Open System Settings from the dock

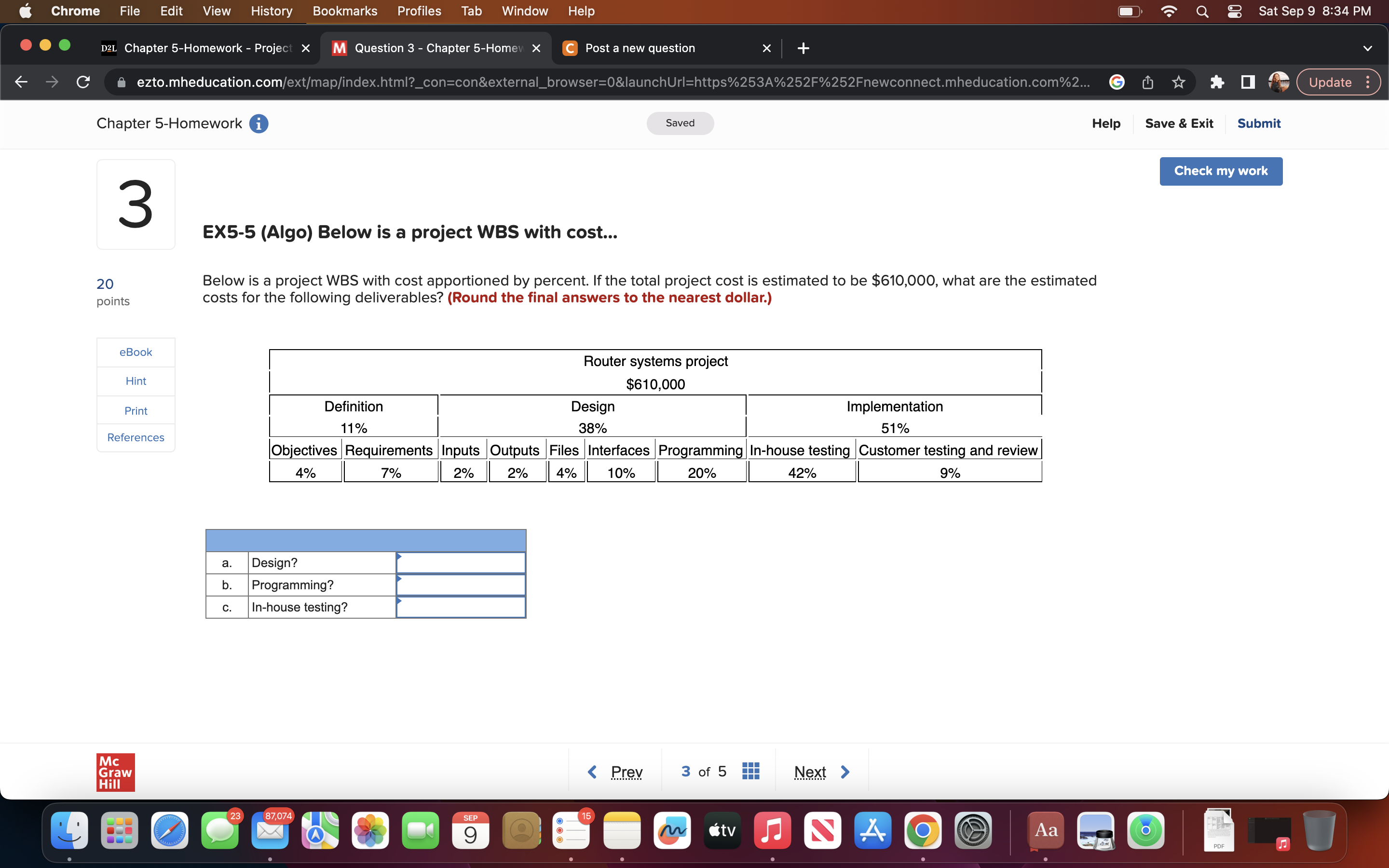pyautogui.click(x=973, y=830)
